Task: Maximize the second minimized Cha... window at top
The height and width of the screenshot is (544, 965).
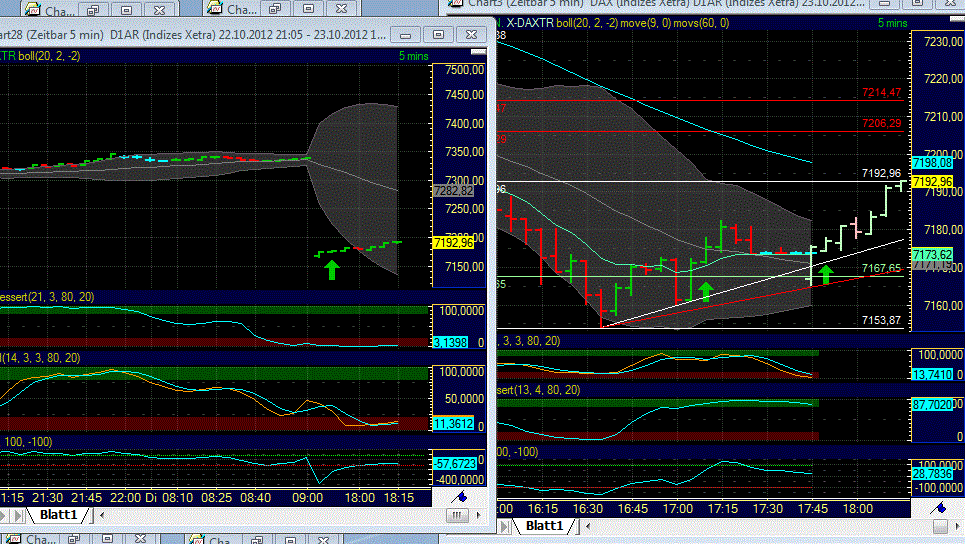Action: (x=308, y=9)
